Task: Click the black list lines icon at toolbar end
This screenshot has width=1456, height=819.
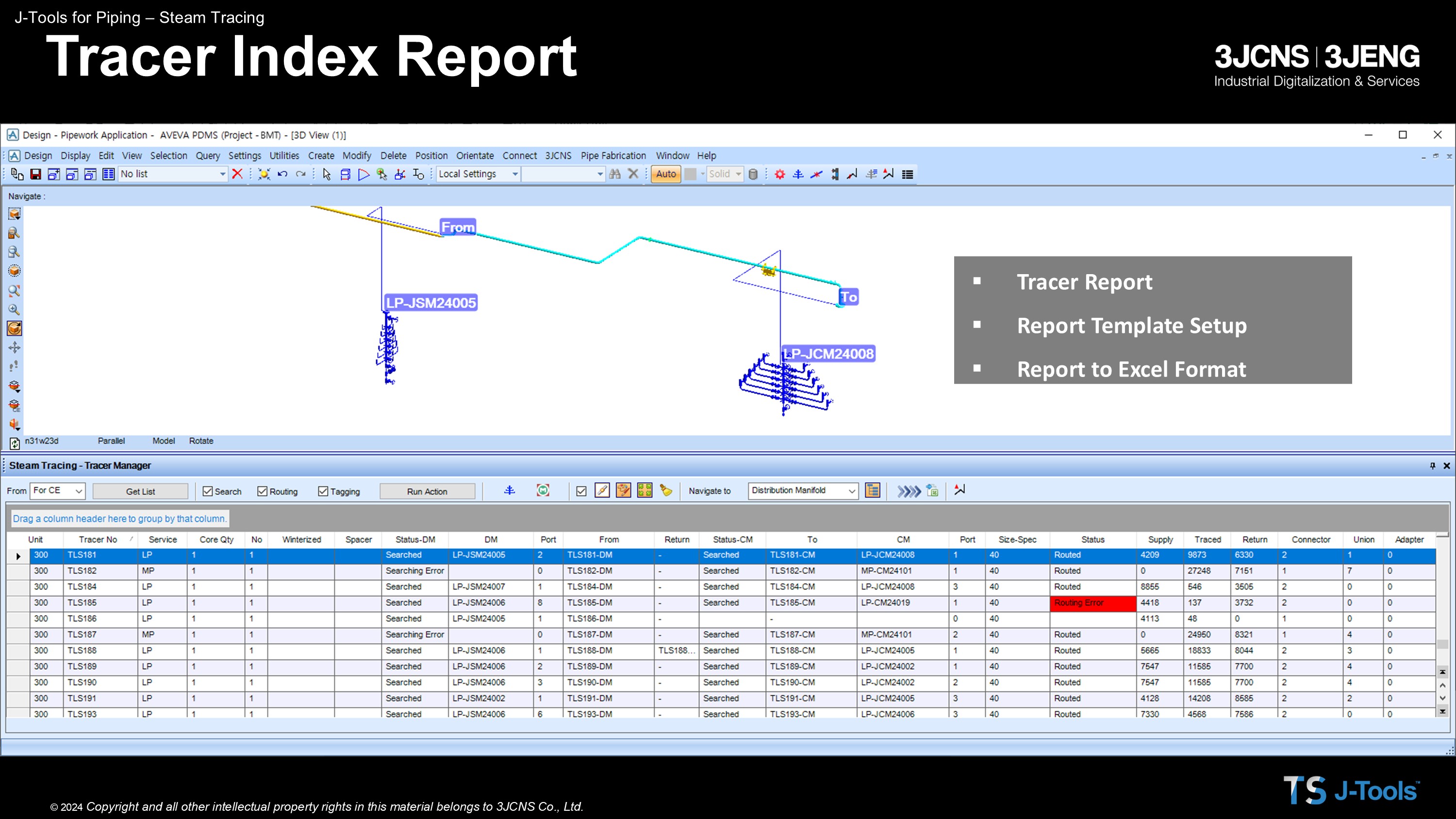Action: 907,174
